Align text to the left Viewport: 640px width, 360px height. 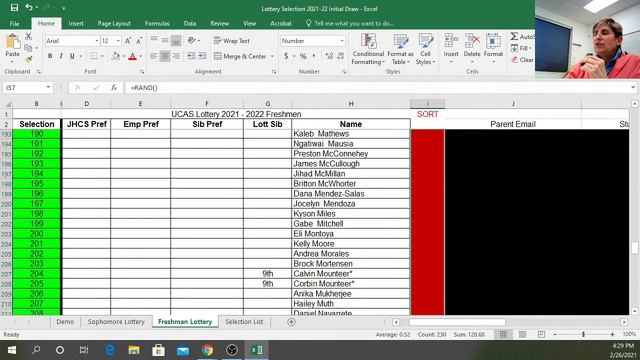click(153, 56)
